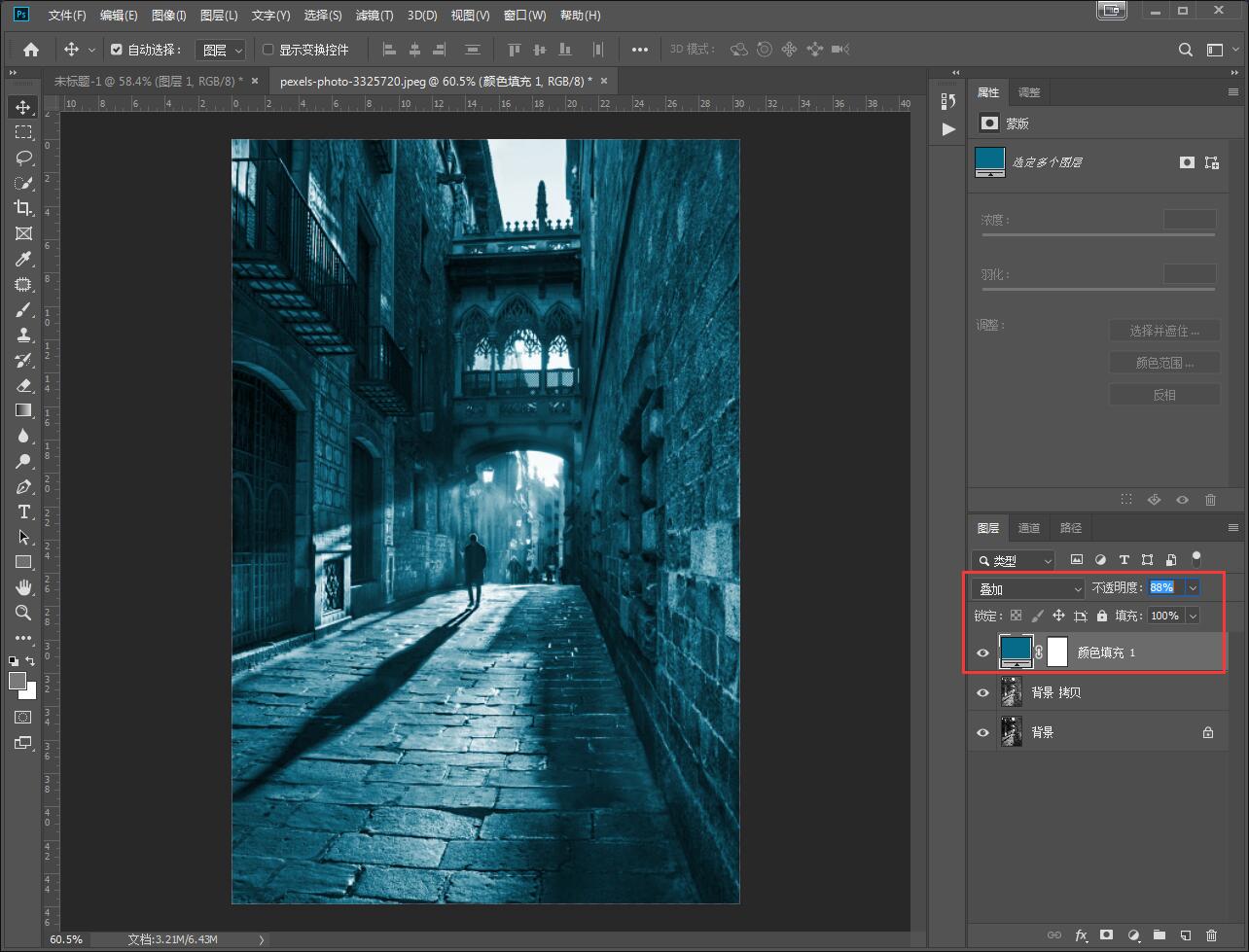Pick the Eyedropper tool
Image resolution: width=1249 pixels, height=952 pixels.
click(23, 259)
